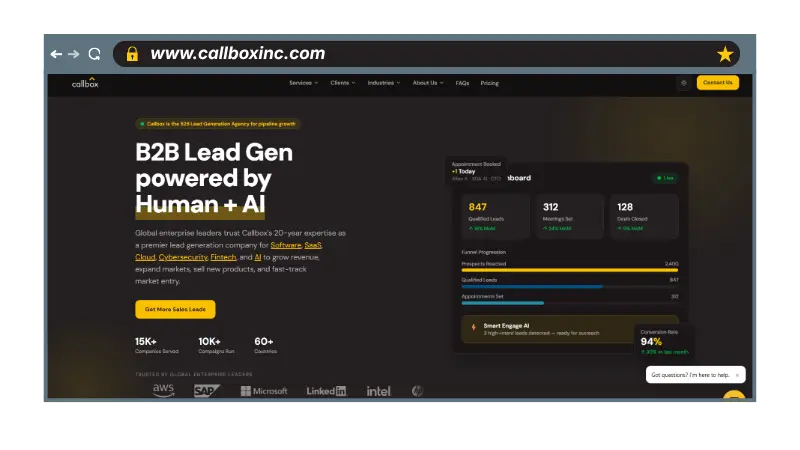
Task: Follow the Fintech link
Action: pos(223,257)
